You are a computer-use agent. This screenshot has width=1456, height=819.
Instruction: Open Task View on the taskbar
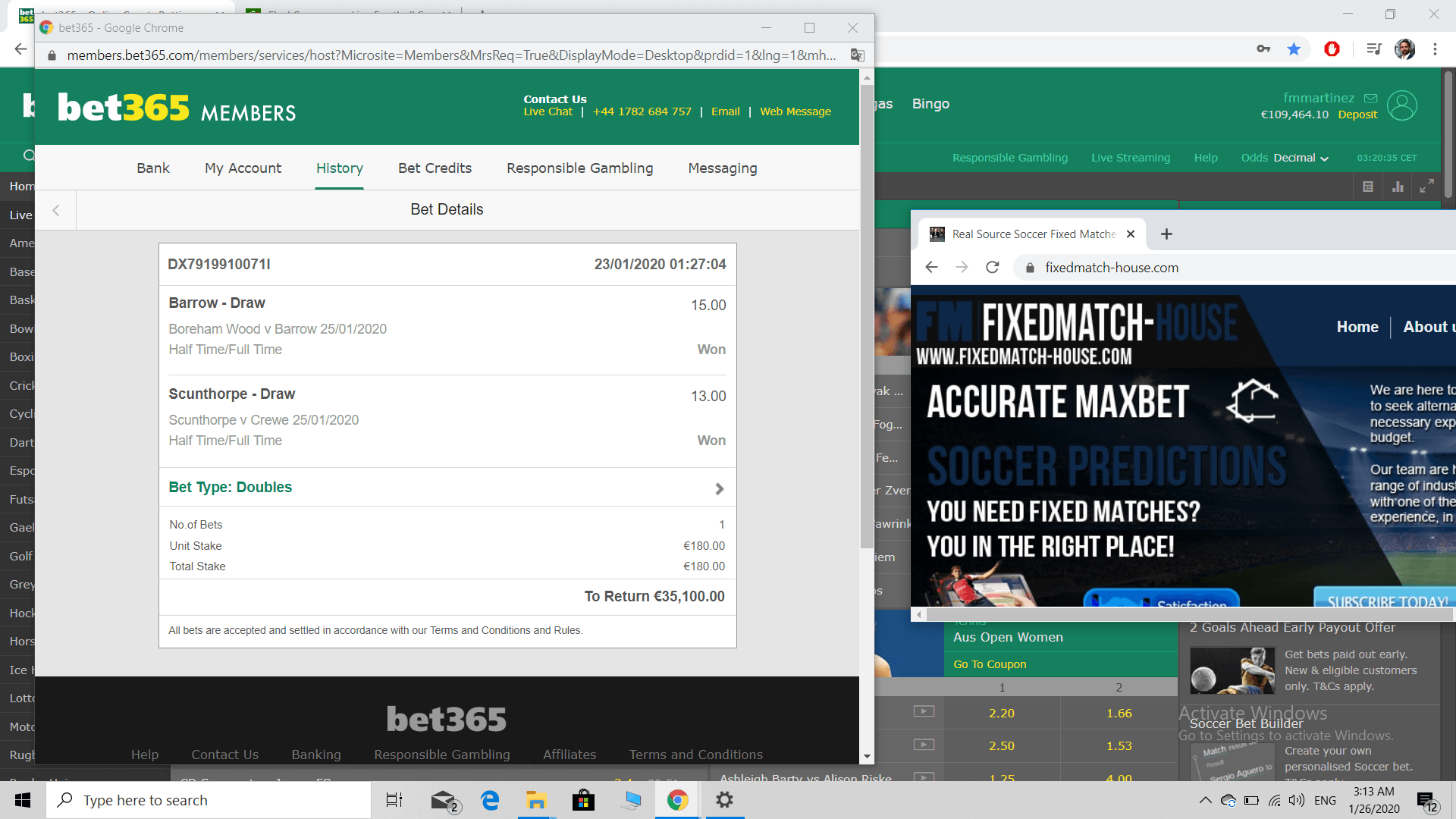pos(394,800)
